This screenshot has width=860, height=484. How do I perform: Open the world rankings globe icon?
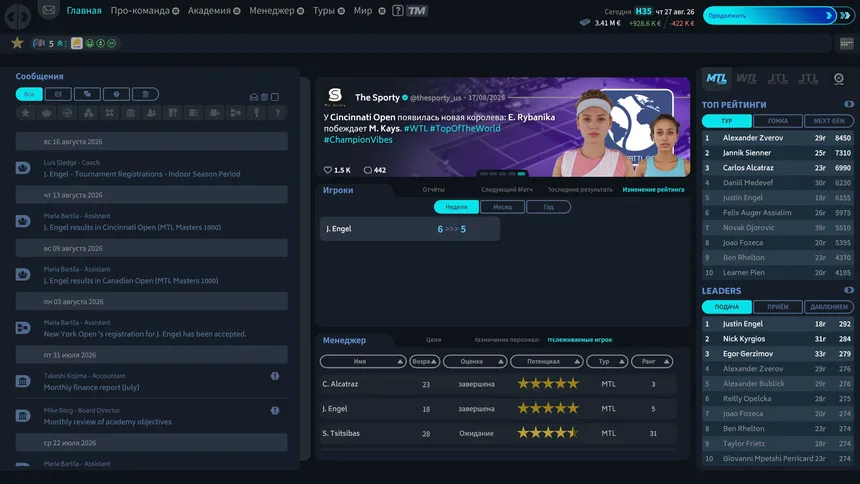(x=838, y=78)
